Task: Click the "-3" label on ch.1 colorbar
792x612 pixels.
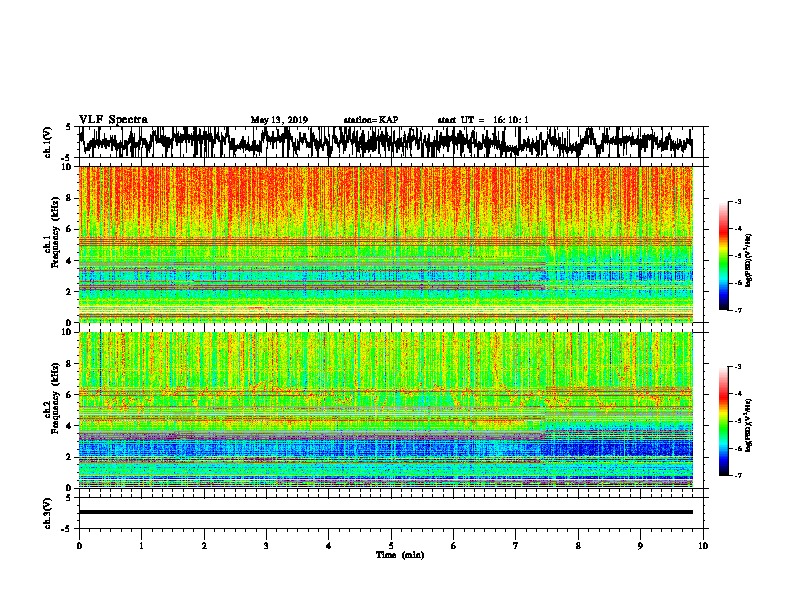Action: pyautogui.click(x=737, y=201)
